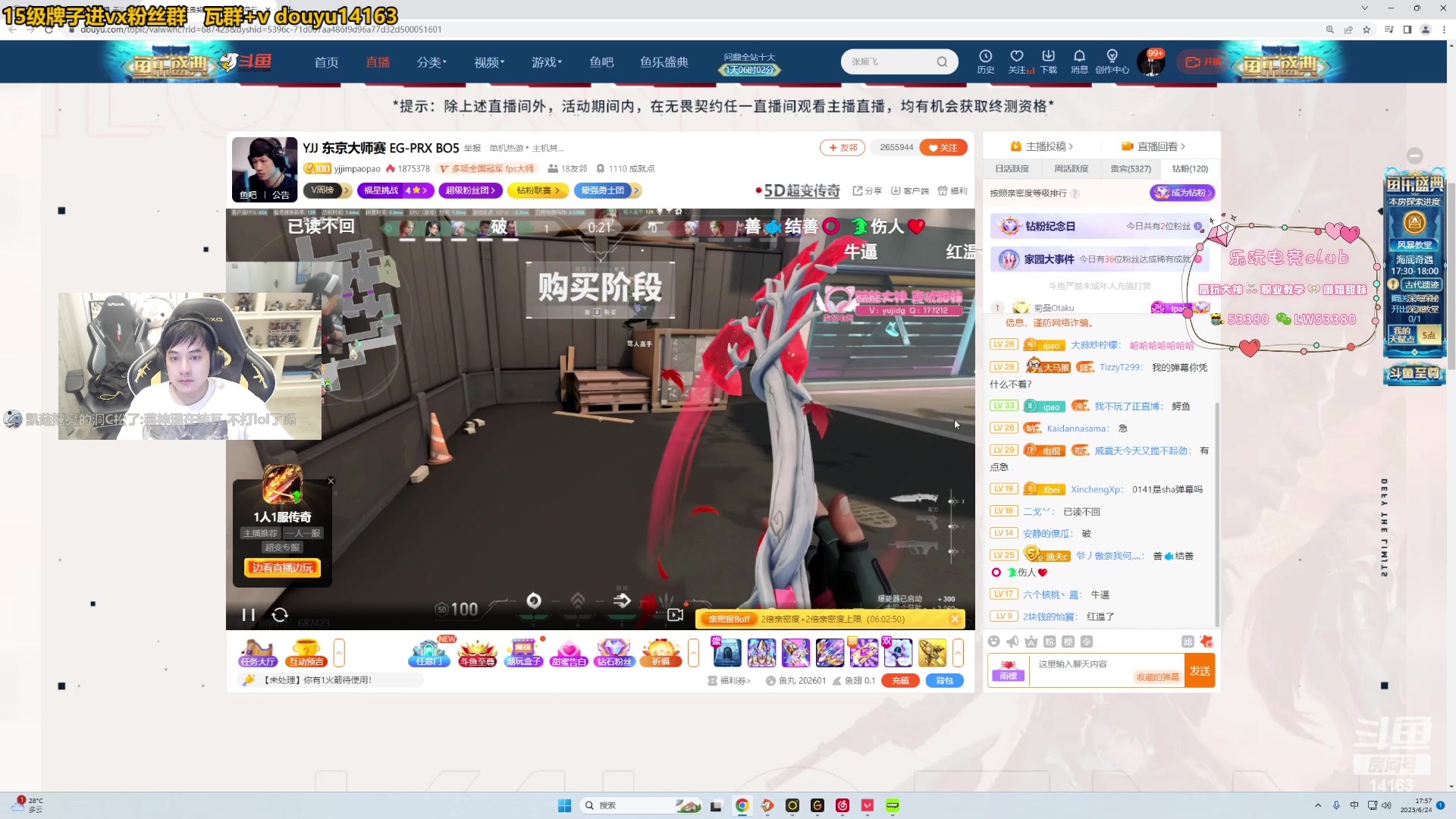Open the 潮玩盒子 box icon

point(523,652)
